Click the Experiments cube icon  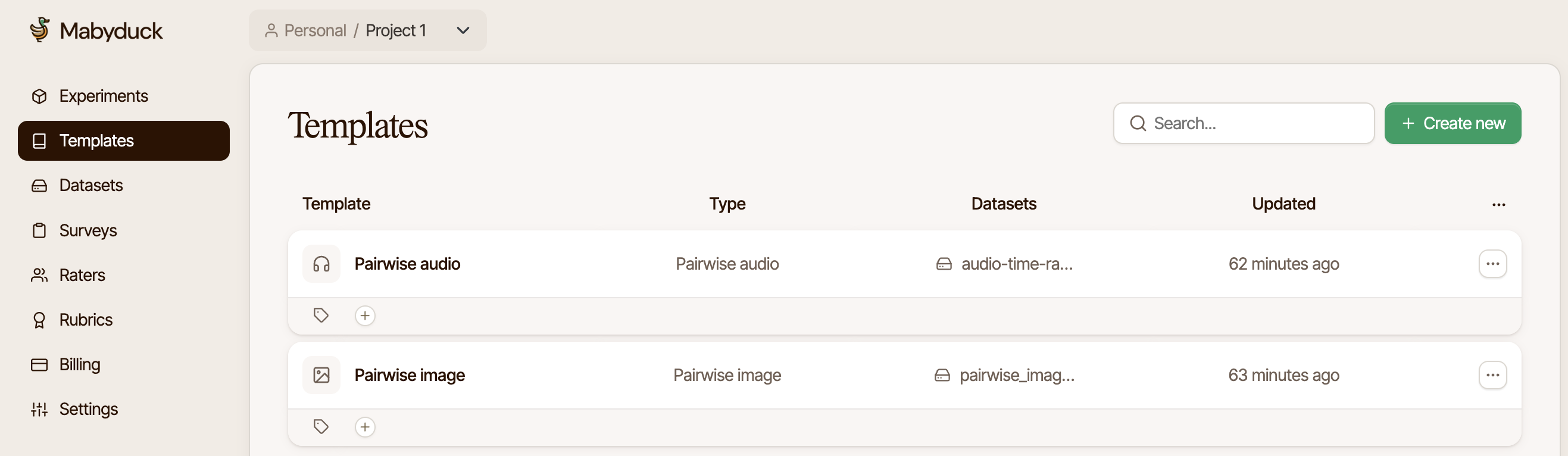coord(39,96)
